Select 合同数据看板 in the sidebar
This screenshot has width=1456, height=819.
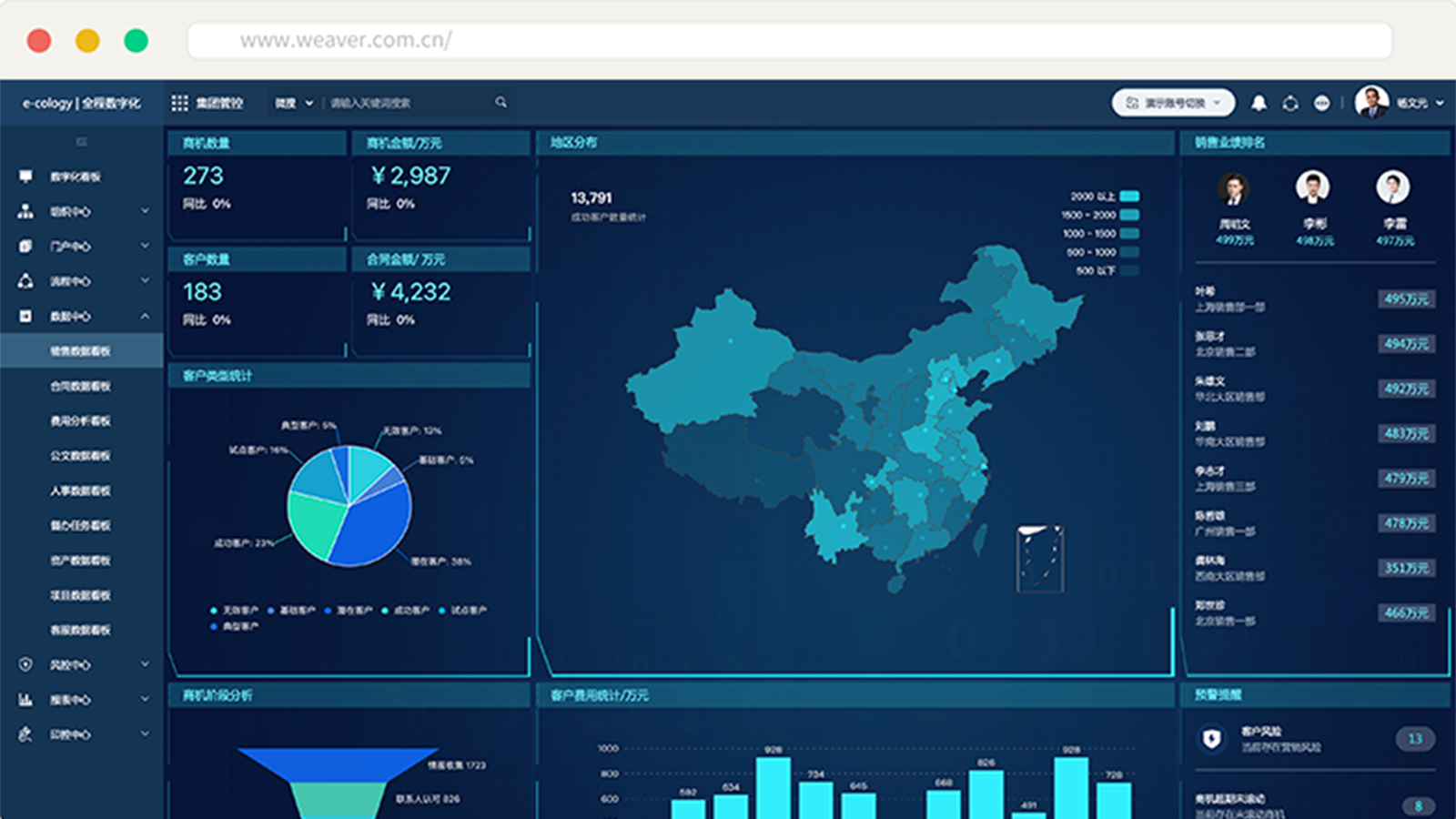(x=80, y=387)
